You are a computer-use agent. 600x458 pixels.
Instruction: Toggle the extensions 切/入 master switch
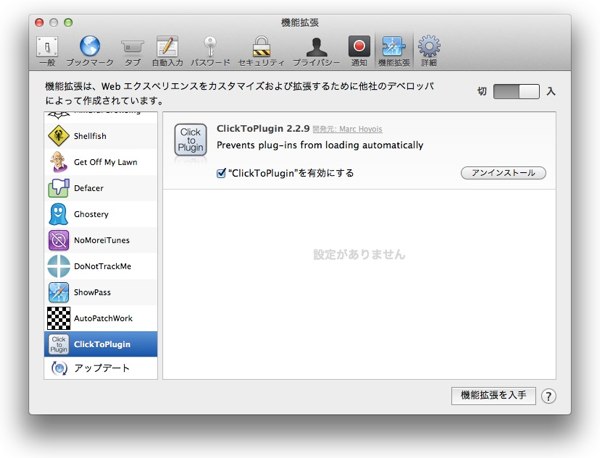click(516, 92)
